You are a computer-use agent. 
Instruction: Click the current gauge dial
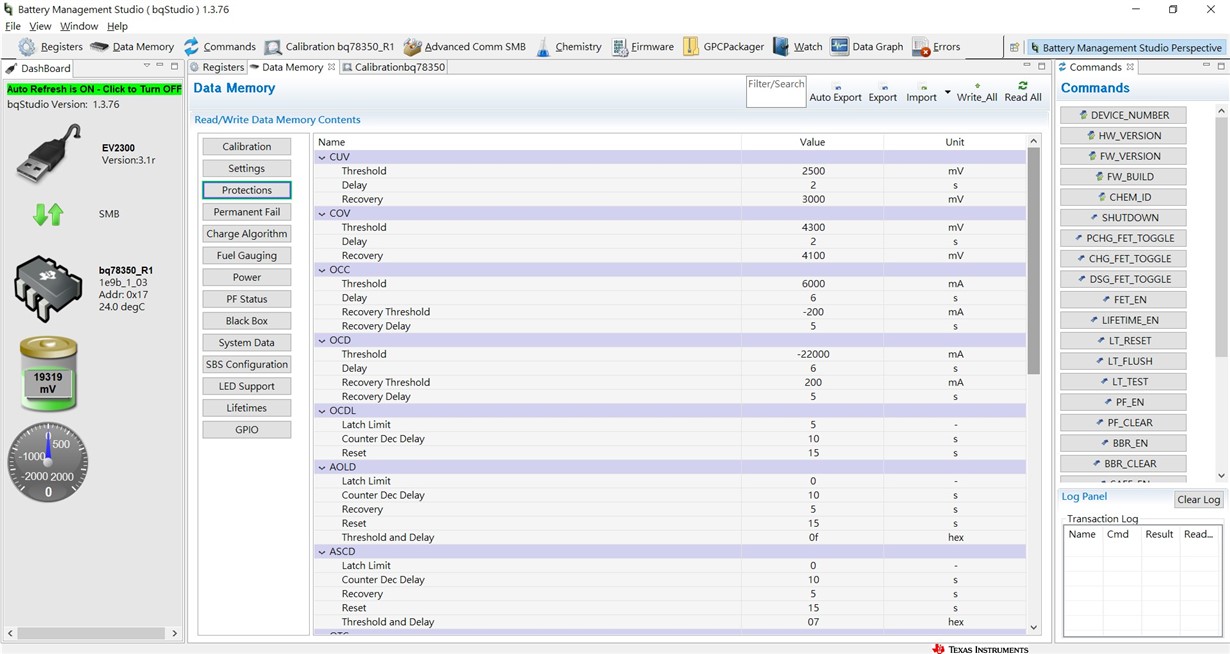(x=48, y=461)
